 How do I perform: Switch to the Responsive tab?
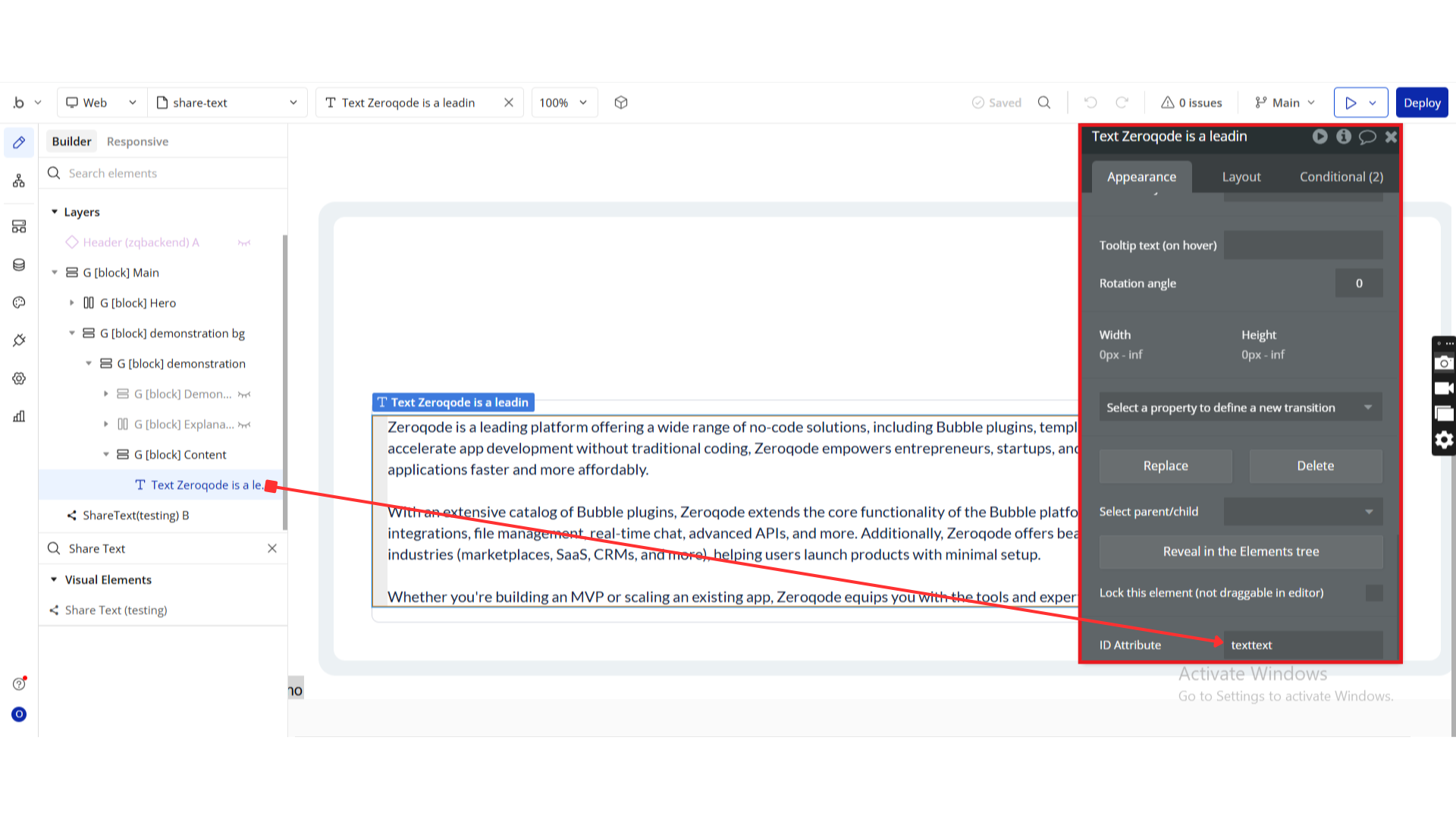tap(137, 141)
